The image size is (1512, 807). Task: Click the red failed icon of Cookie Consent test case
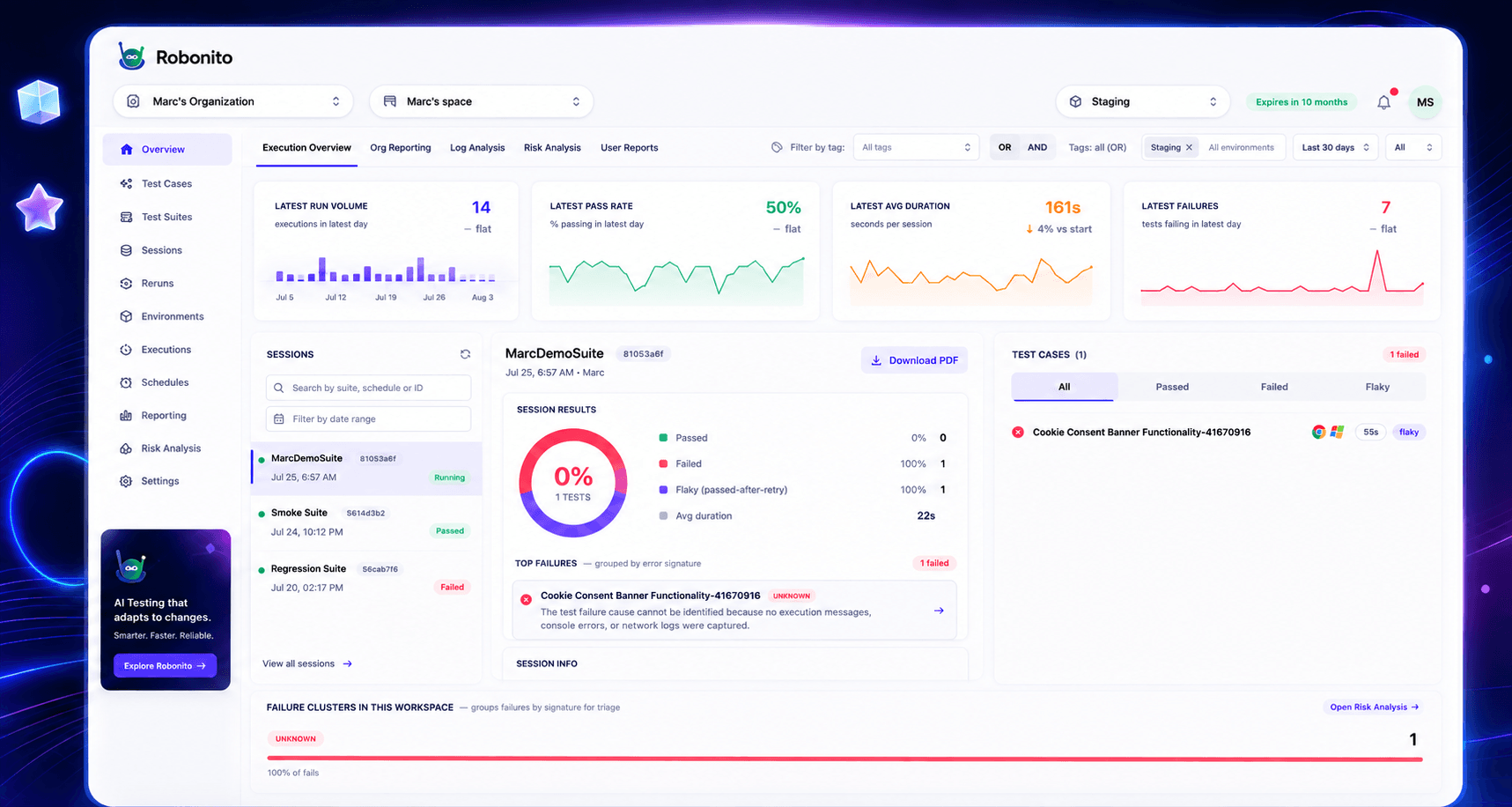[1018, 432]
